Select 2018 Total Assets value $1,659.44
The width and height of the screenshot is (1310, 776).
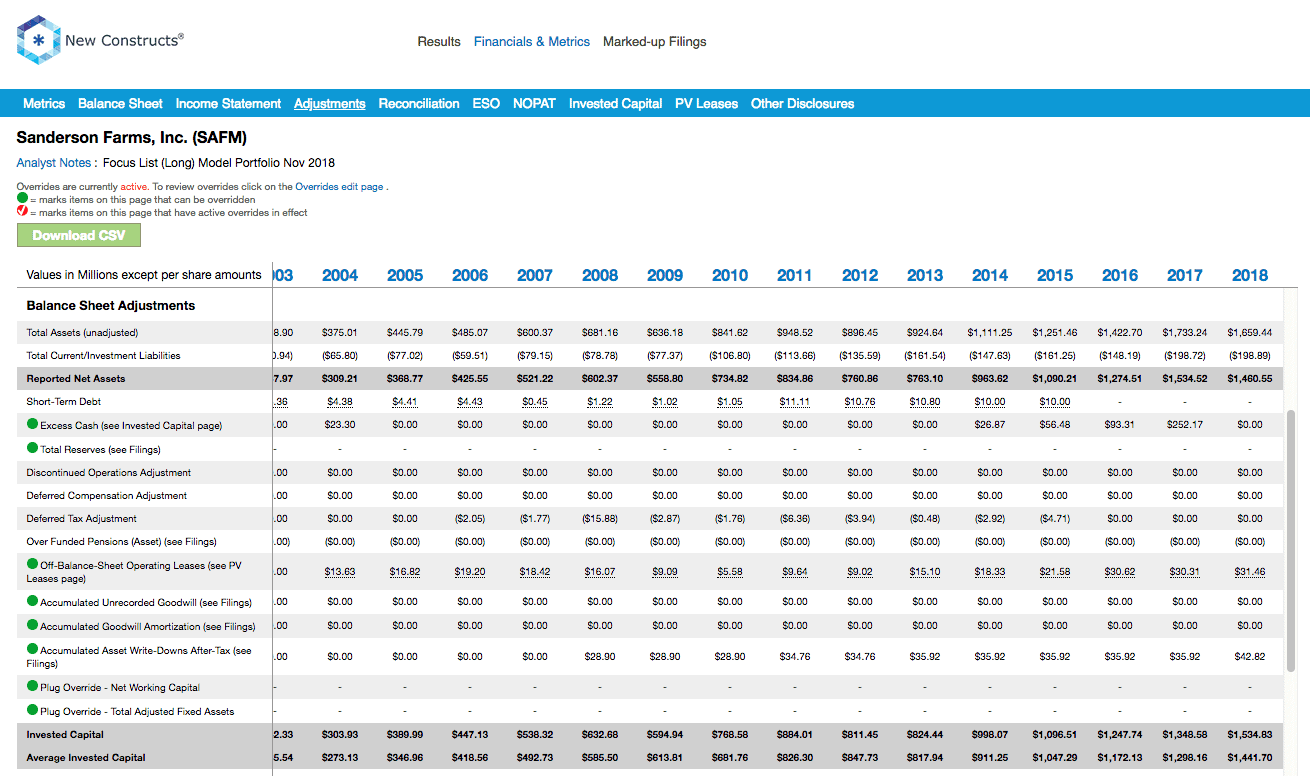tap(1250, 332)
